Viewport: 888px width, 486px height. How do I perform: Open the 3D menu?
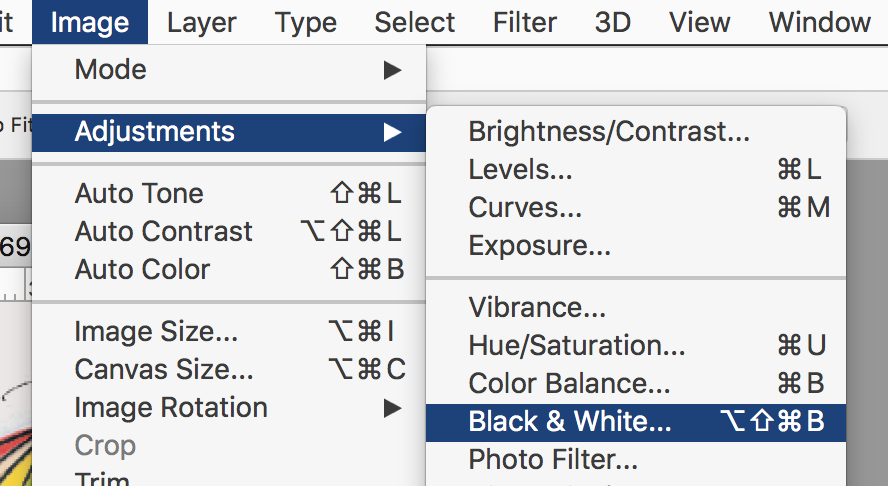pos(613,22)
